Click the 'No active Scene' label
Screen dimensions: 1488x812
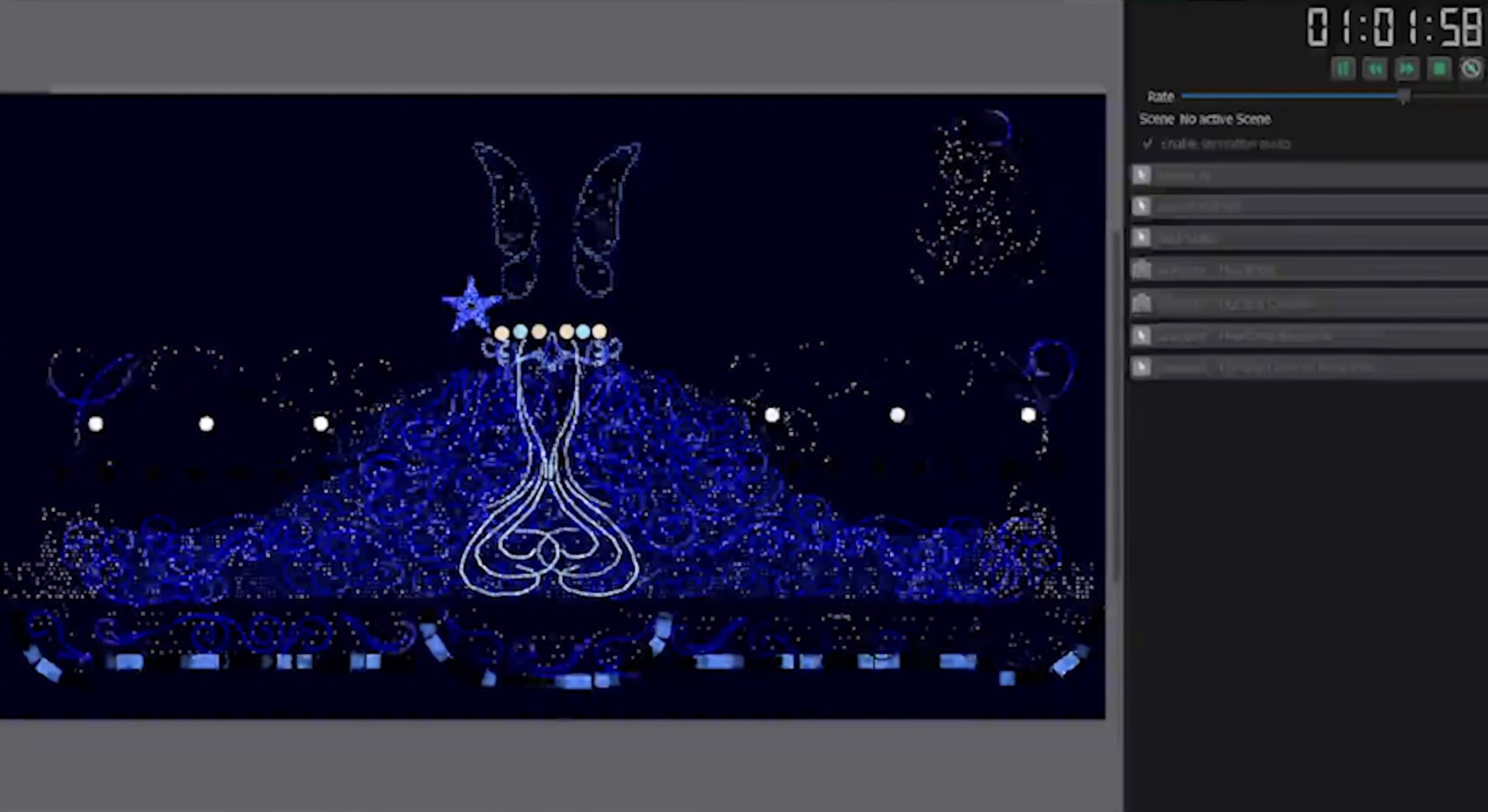click(x=1225, y=119)
